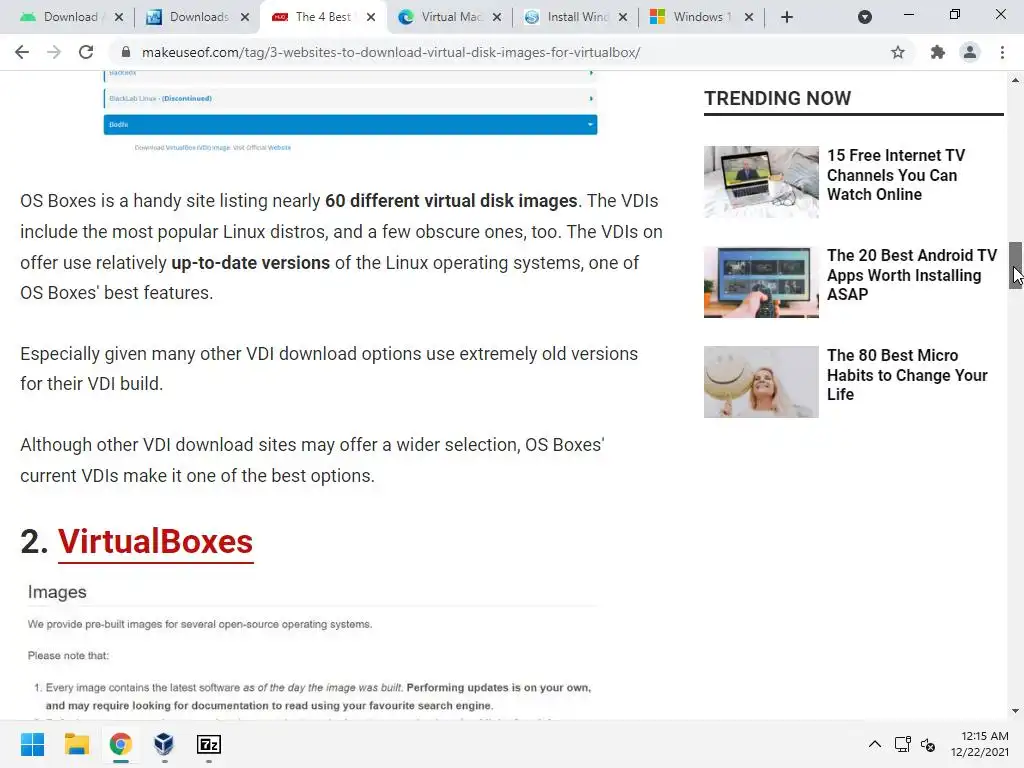Show hidden system tray icons

[x=874, y=744]
